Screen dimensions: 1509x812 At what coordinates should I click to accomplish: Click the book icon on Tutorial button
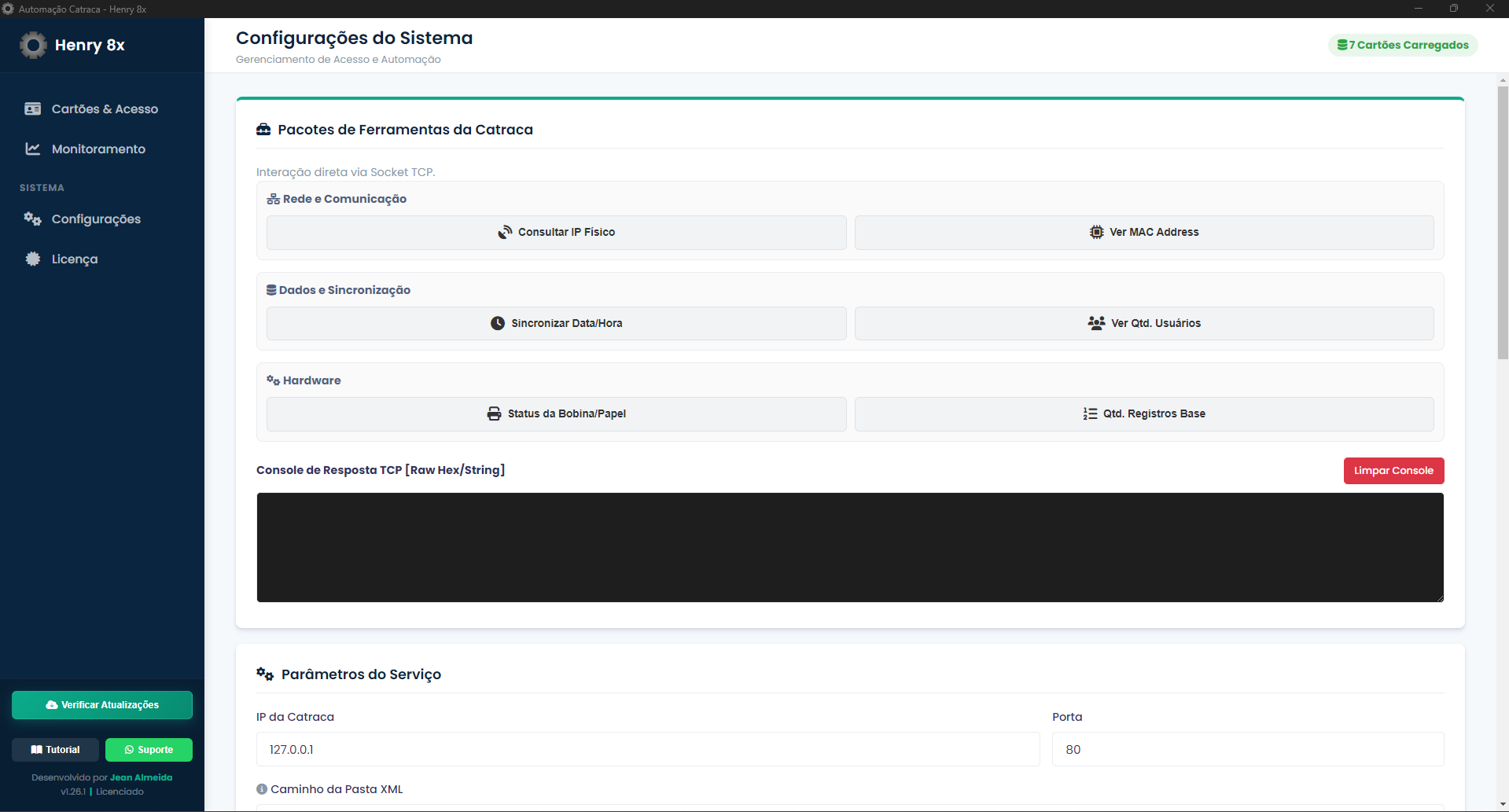tap(36, 750)
